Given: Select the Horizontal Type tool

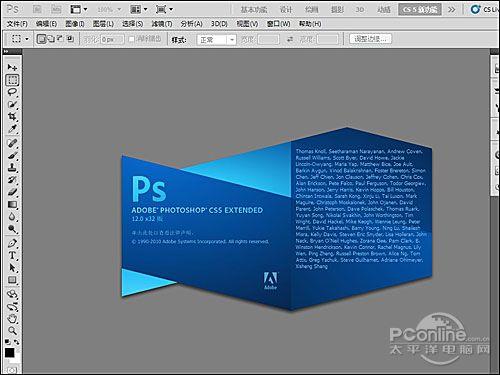Looking at the screenshot, I should 12,256.
